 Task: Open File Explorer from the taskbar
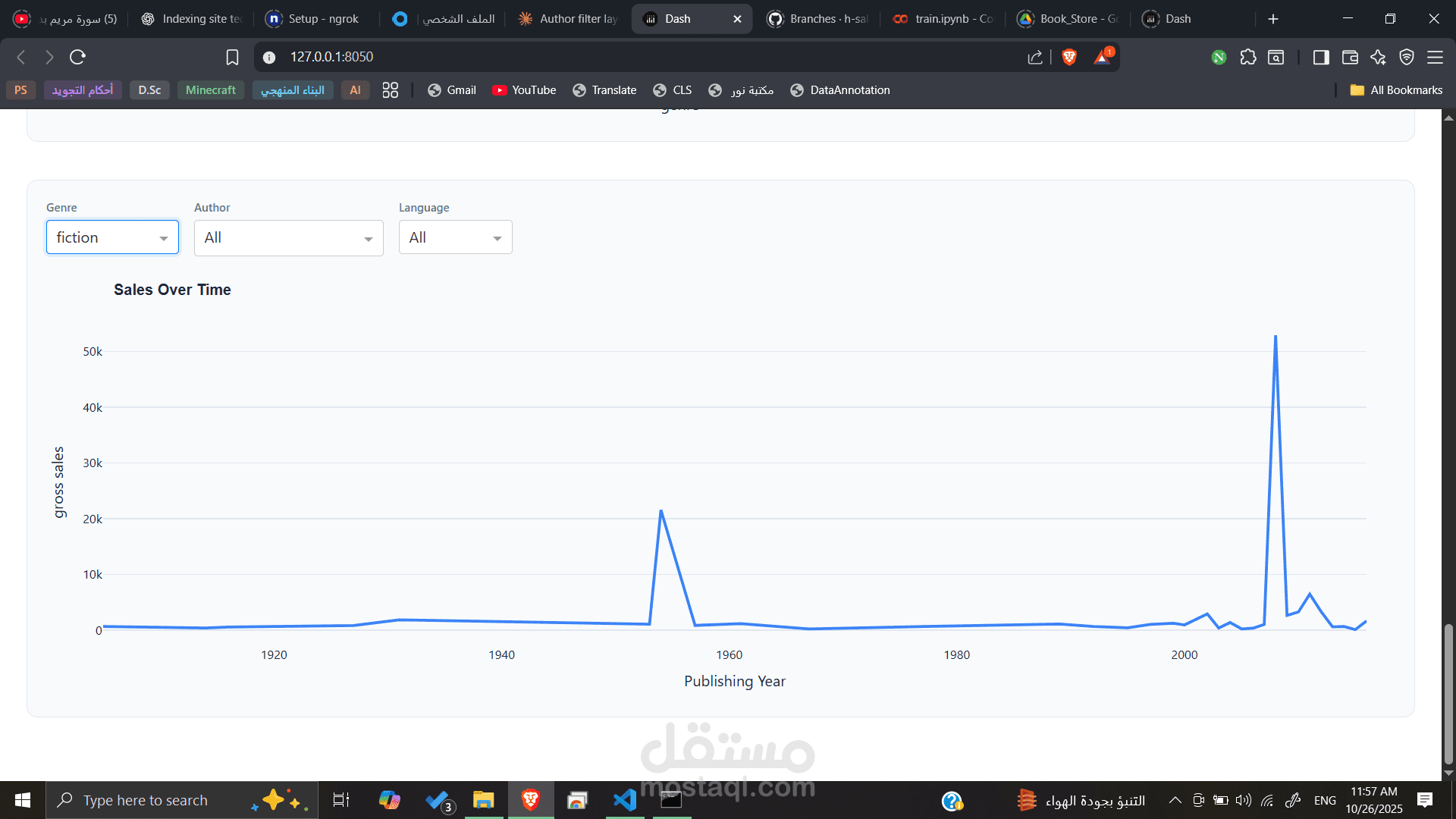pos(483,800)
